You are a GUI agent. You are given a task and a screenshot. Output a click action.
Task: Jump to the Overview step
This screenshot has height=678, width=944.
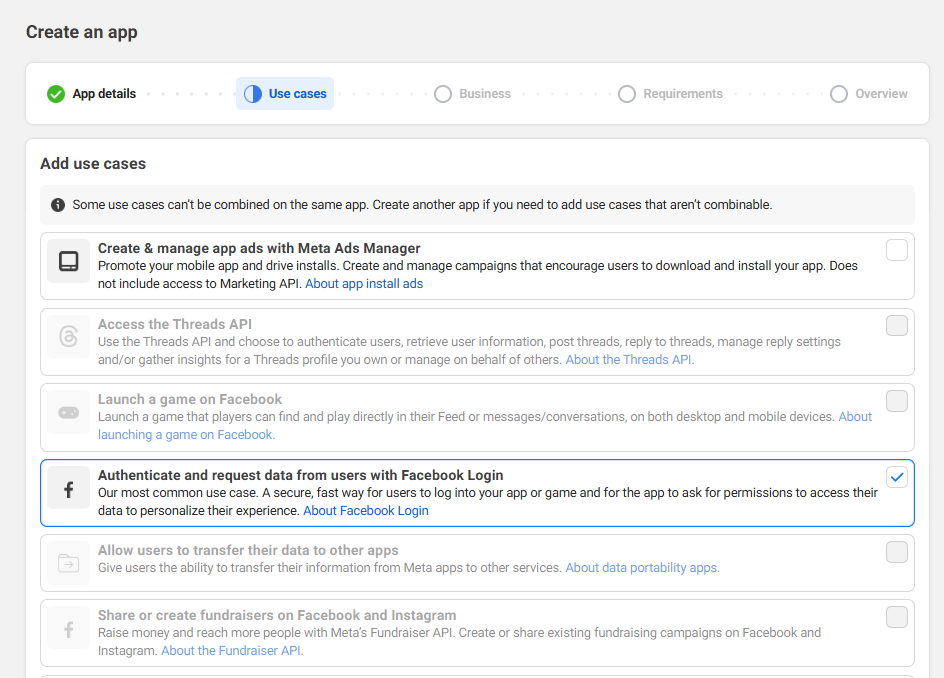pos(869,94)
